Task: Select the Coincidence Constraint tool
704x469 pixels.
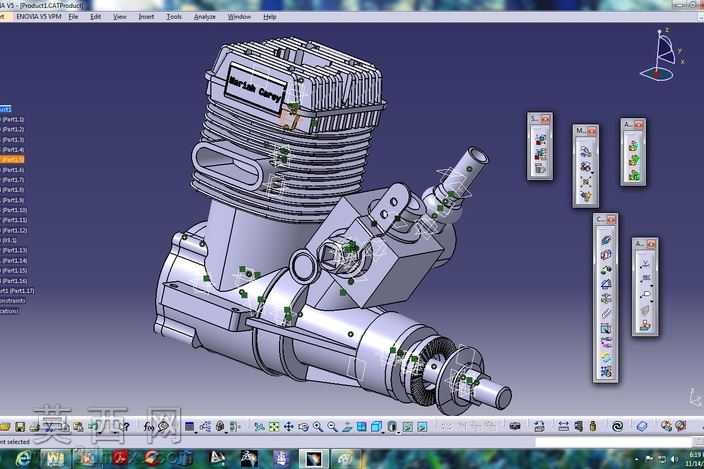Action: pos(606,240)
